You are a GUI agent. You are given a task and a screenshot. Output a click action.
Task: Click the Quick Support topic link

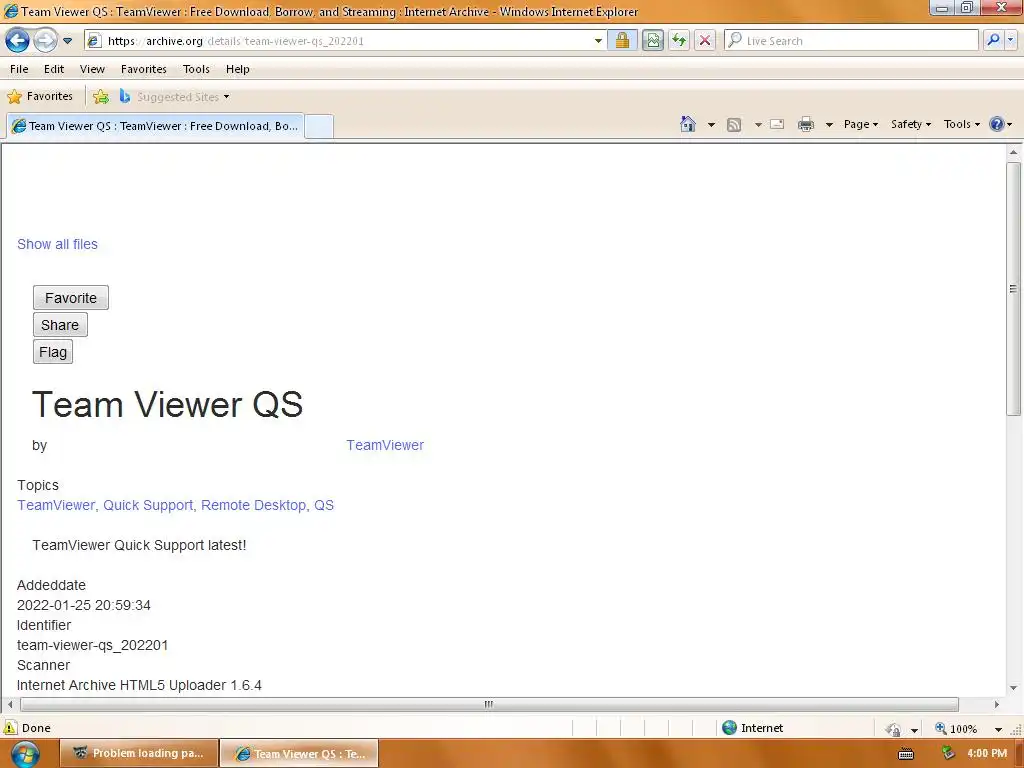[x=148, y=505]
